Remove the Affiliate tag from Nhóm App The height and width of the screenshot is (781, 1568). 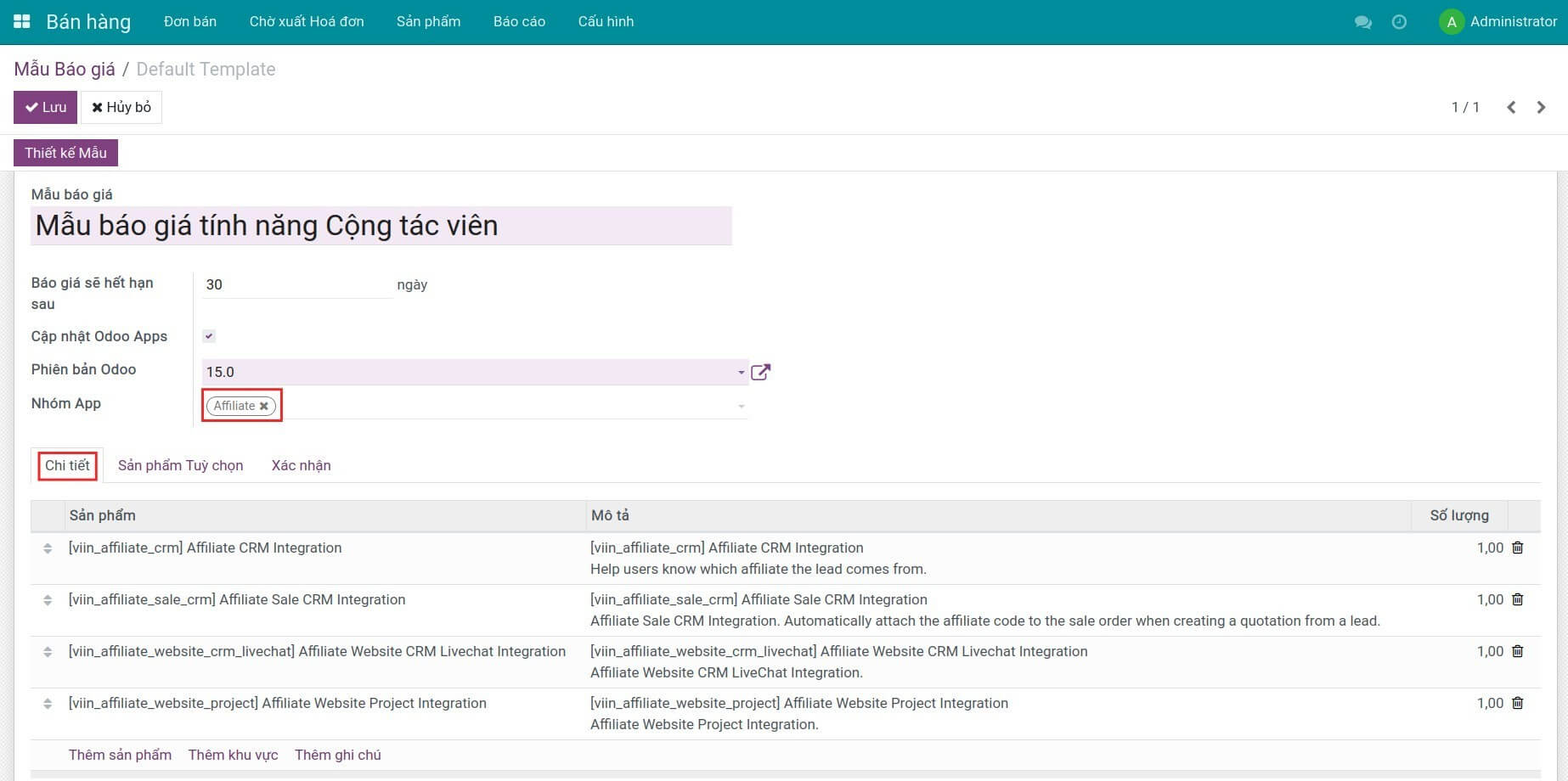click(264, 407)
